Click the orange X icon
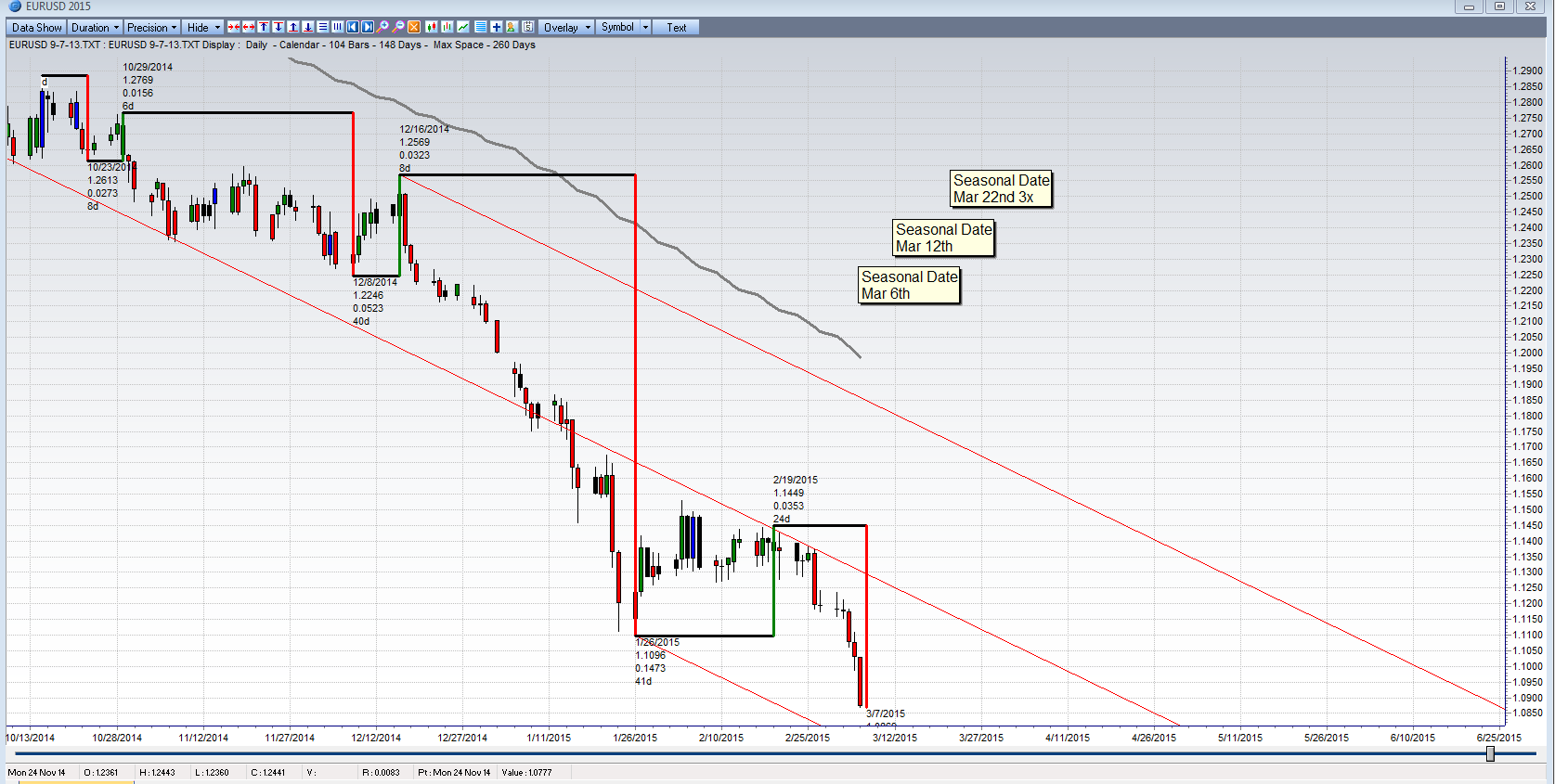1555x784 pixels. point(414,27)
